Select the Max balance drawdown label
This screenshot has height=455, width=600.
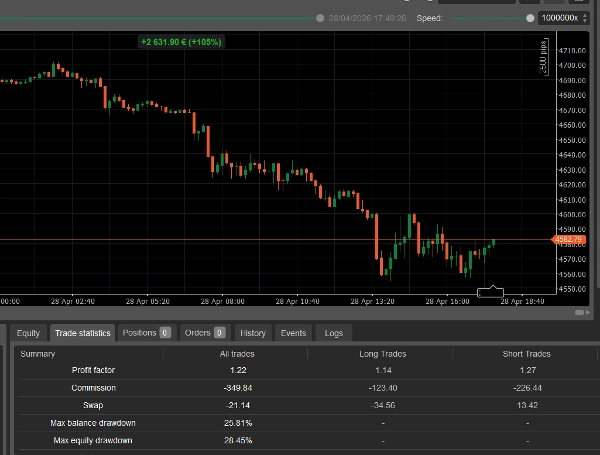(x=93, y=423)
